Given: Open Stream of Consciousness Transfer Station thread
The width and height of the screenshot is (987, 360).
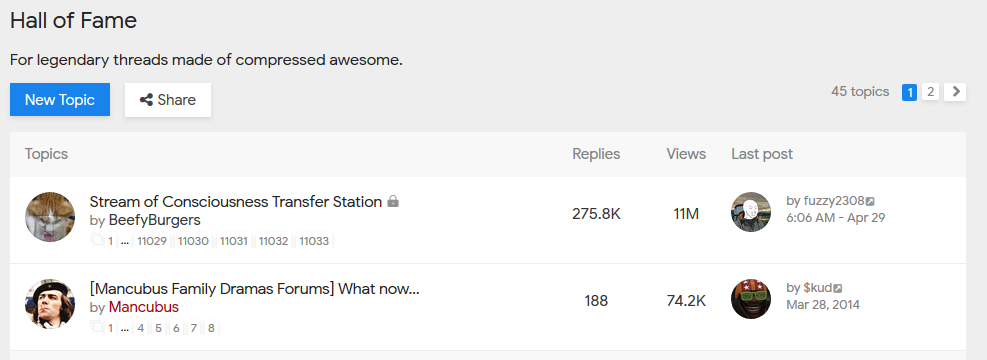Looking at the screenshot, I should [236, 201].
